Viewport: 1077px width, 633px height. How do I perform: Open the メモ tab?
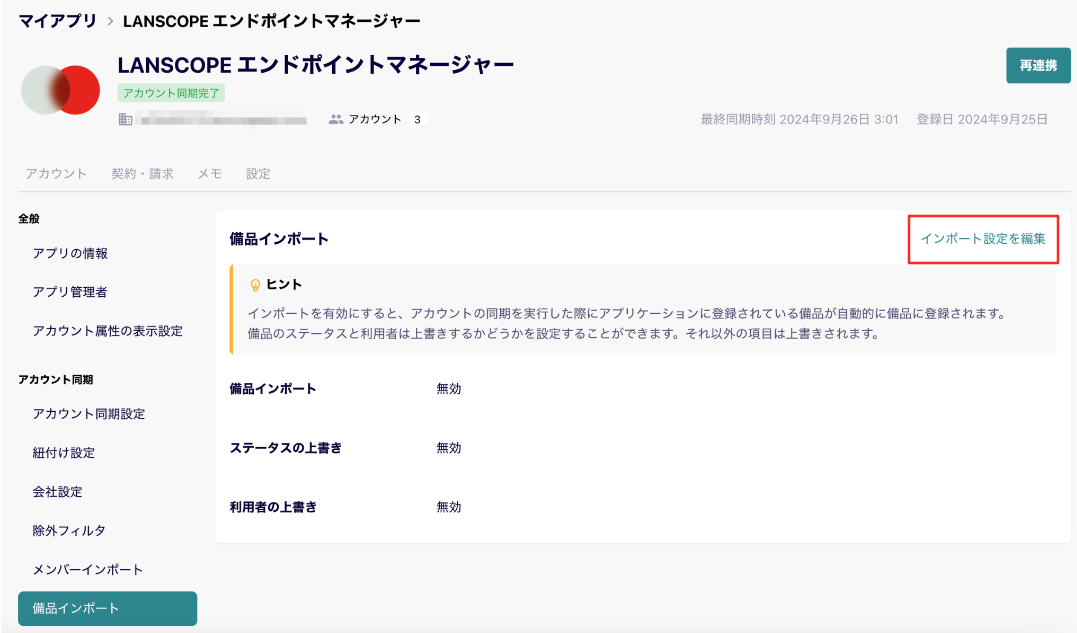[x=209, y=174]
